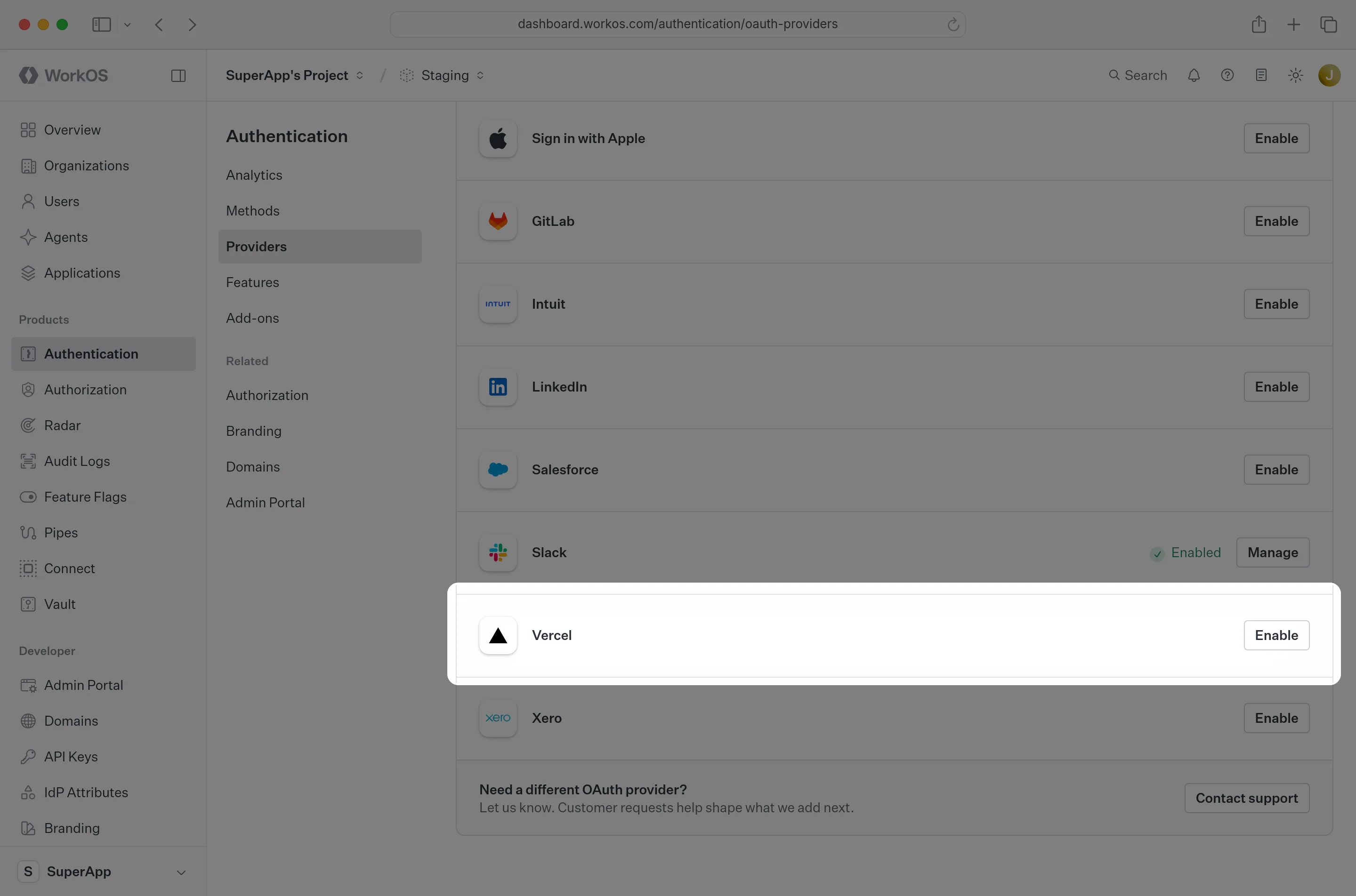
Task: Switch to the Add-ons tab
Action: [x=320, y=318]
